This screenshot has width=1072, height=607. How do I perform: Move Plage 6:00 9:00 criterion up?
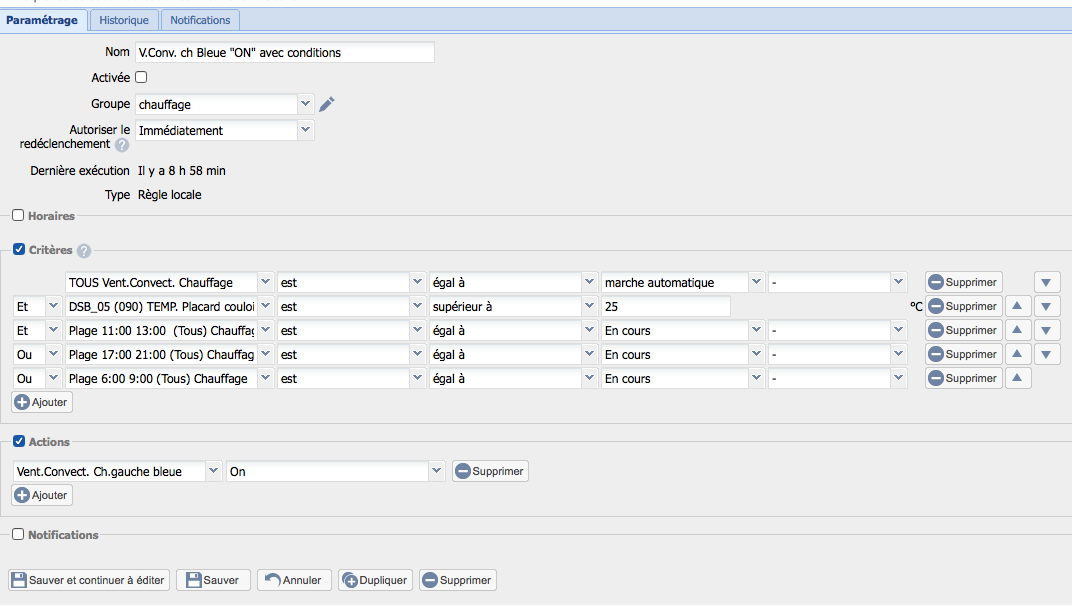coord(1018,379)
